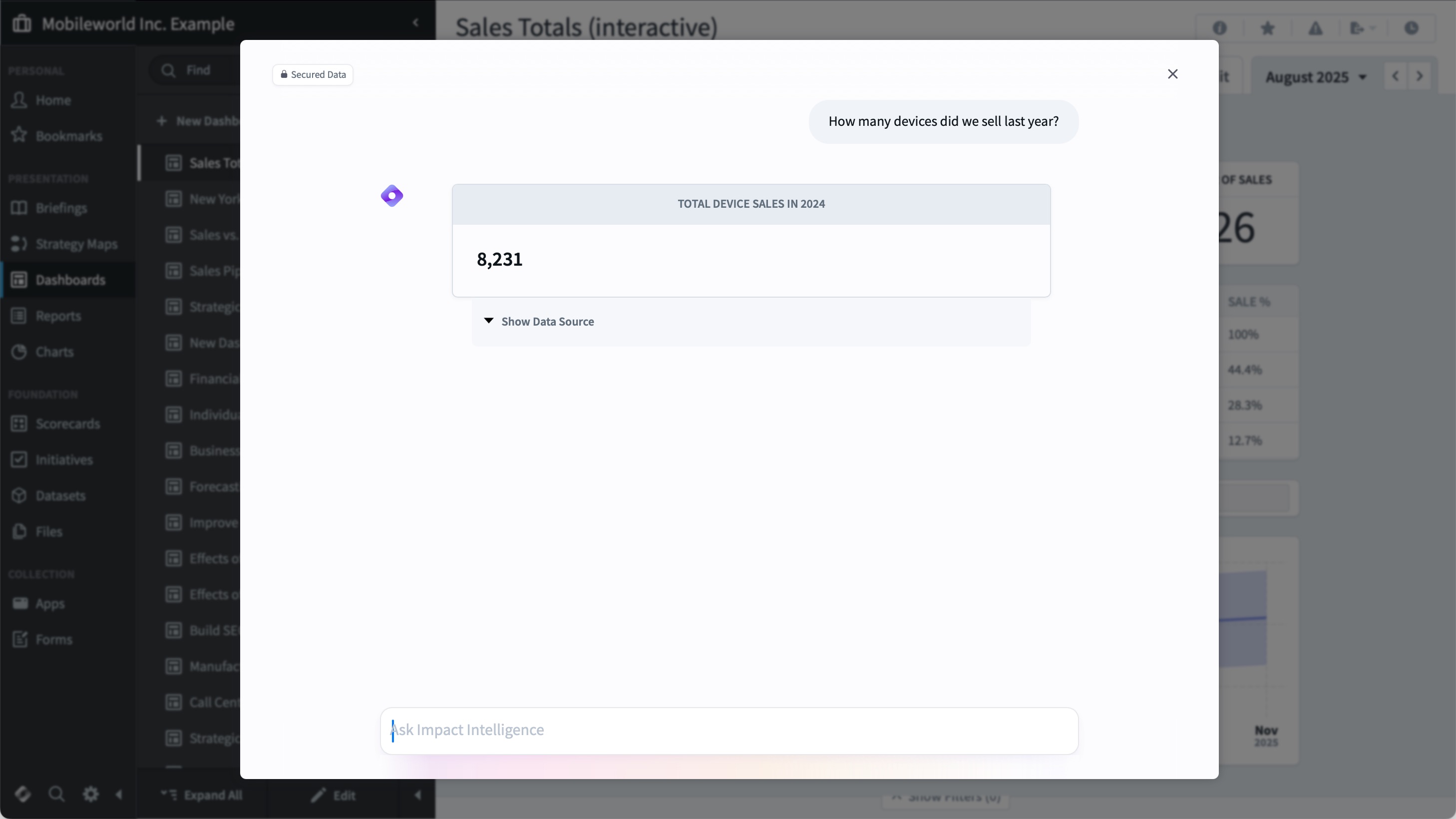
Task: Click the Mobileworld Inc. Example briefcase icon
Action: [22, 24]
